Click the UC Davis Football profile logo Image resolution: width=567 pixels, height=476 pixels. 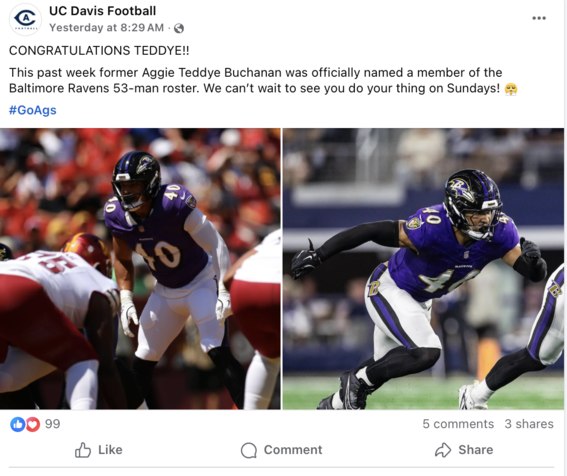pyautogui.click(x=25, y=19)
